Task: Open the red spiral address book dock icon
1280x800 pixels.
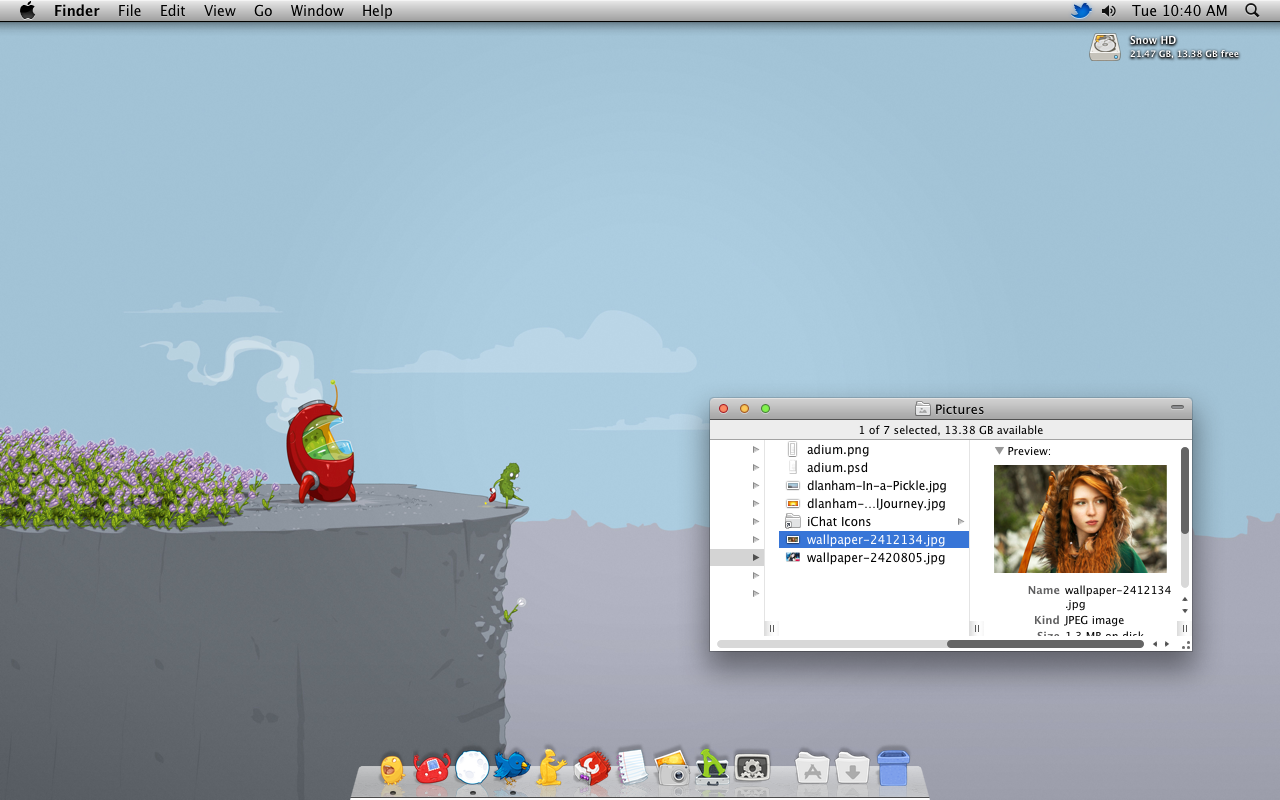Action: click(x=592, y=768)
